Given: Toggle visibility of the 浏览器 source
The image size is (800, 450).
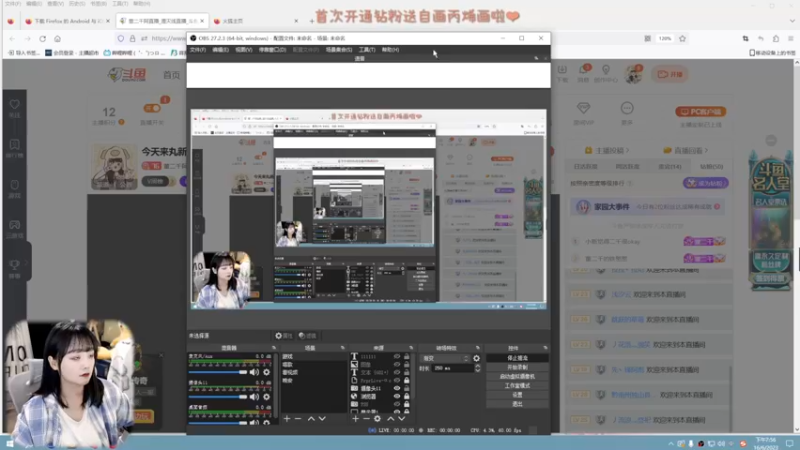Looking at the screenshot, I should coord(397,396).
